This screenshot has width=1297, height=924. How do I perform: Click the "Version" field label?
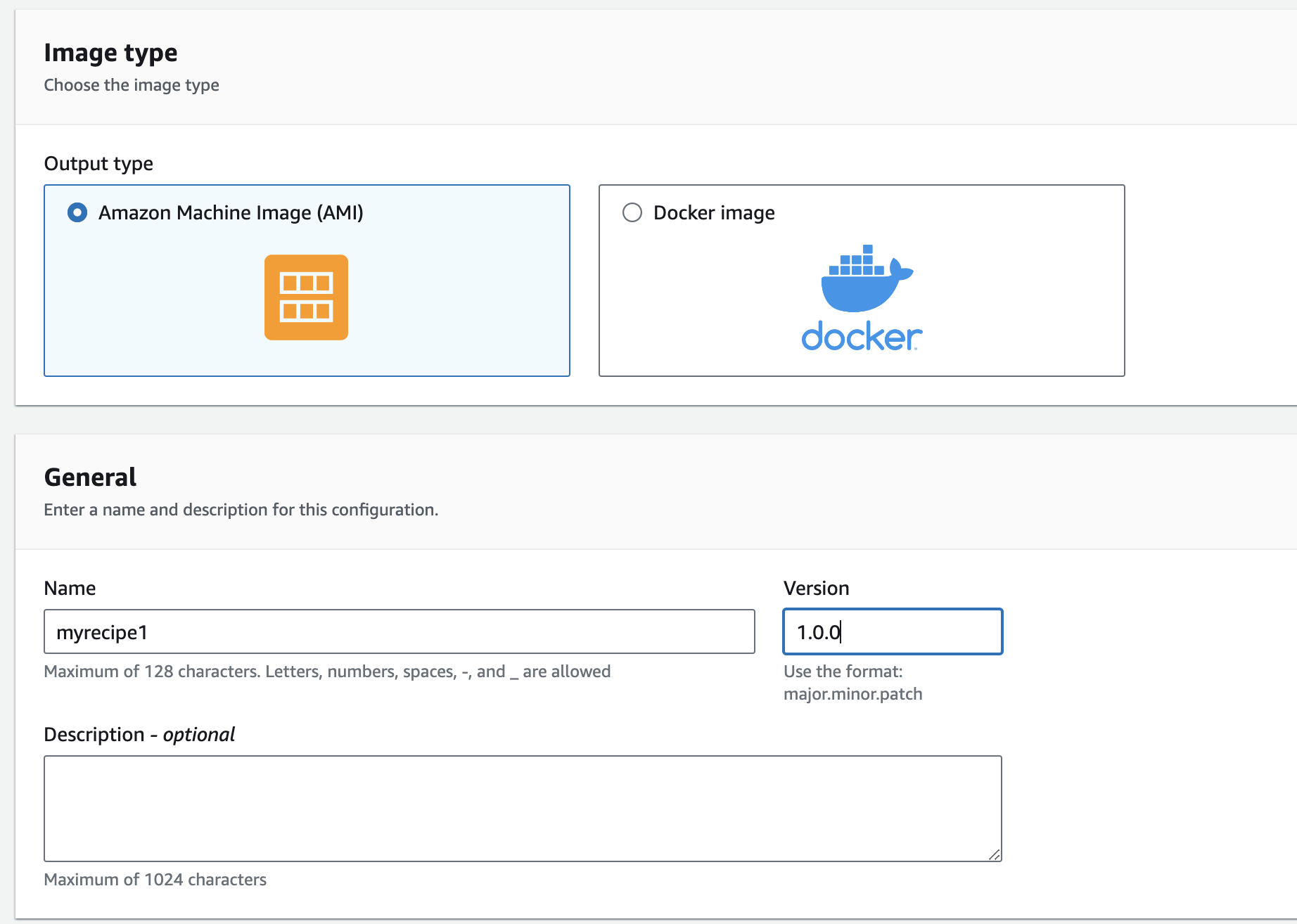816,588
